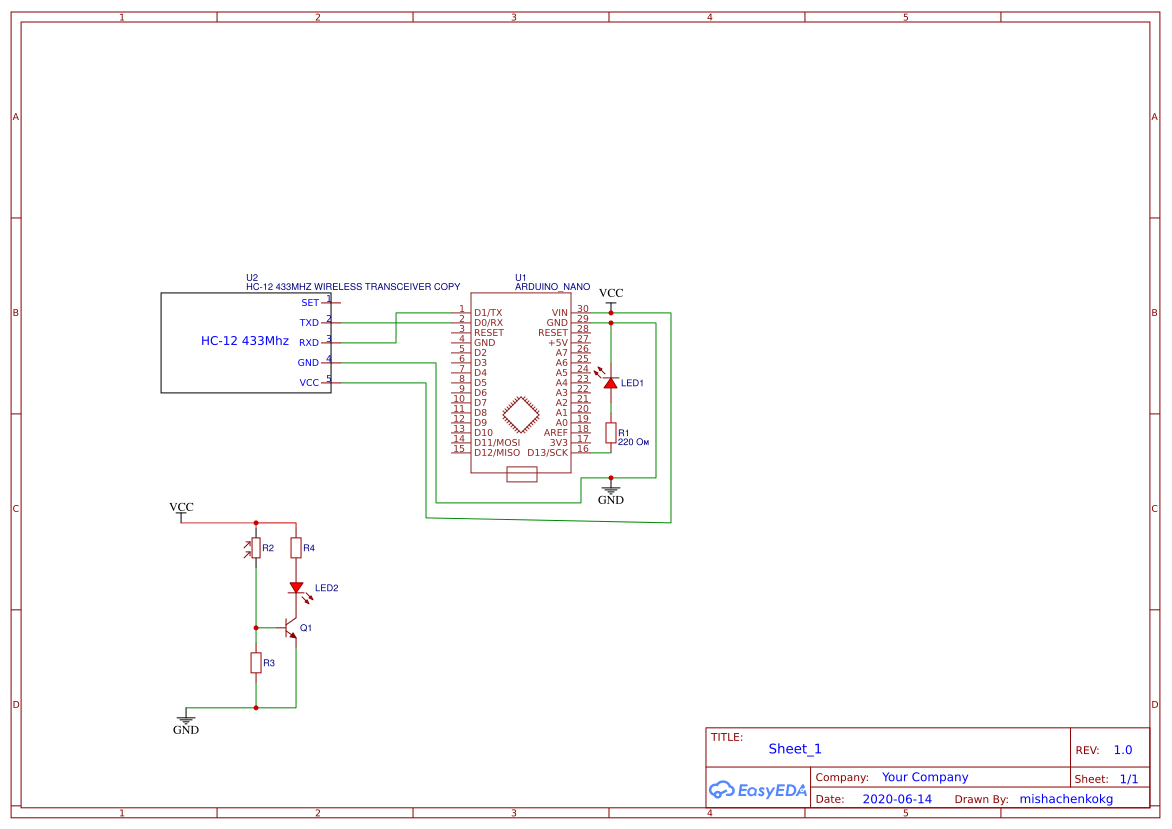Click the D11/MOSI pin label

pos(497,443)
